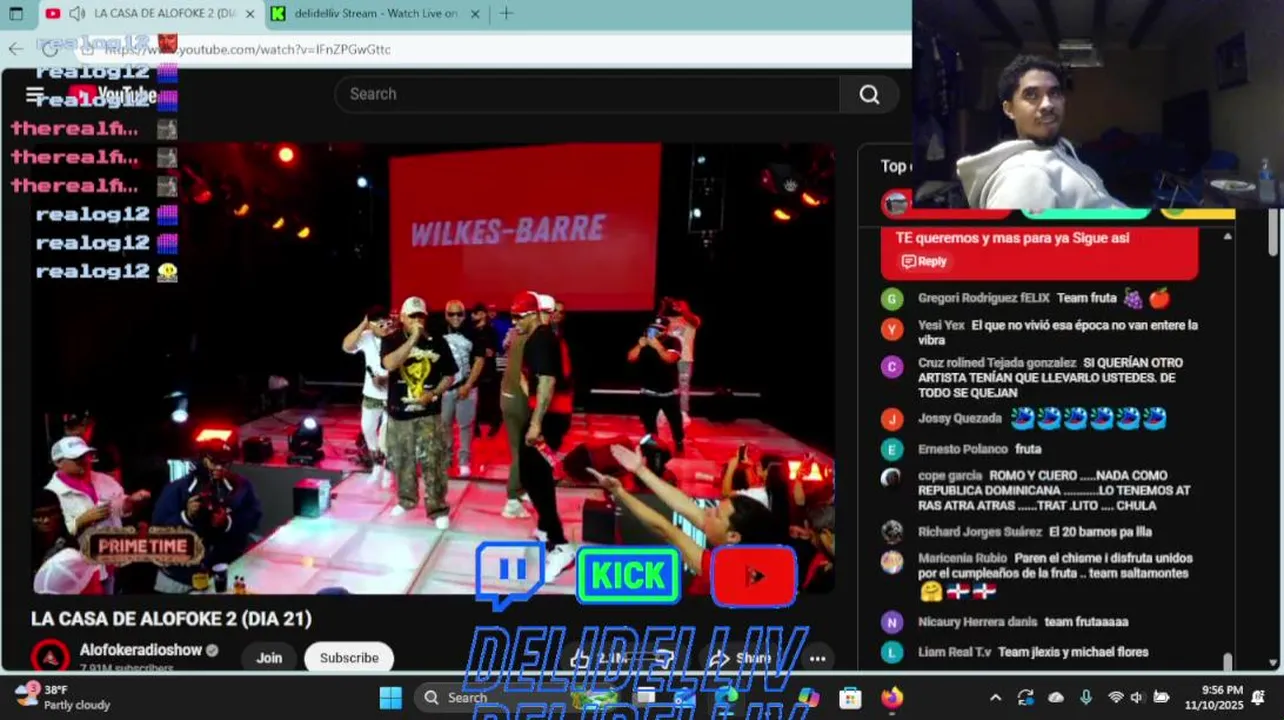Open the volume speaker tray icon
The height and width of the screenshot is (720, 1284).
[x=1138, y=697]
